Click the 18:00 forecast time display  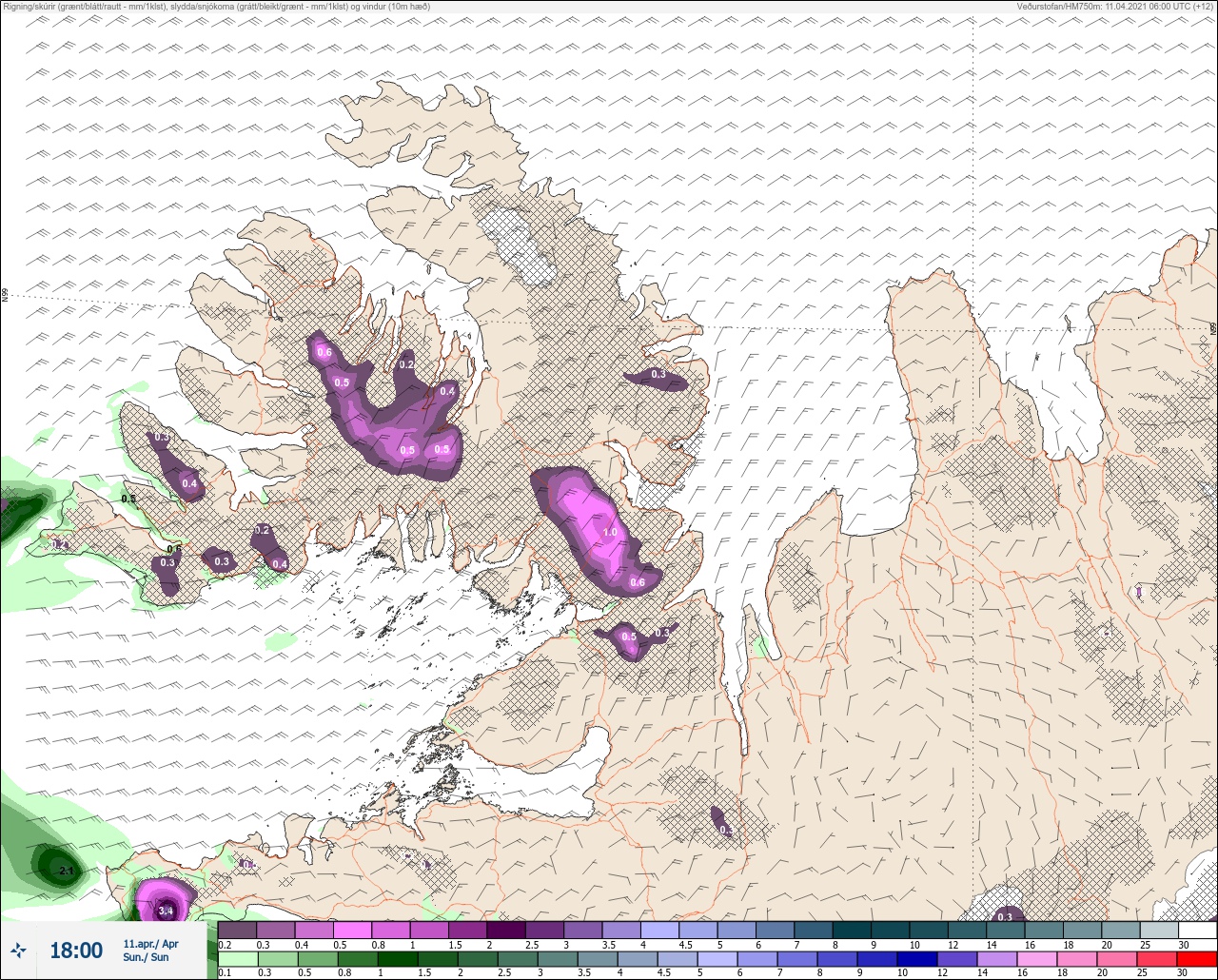(75, 950)
